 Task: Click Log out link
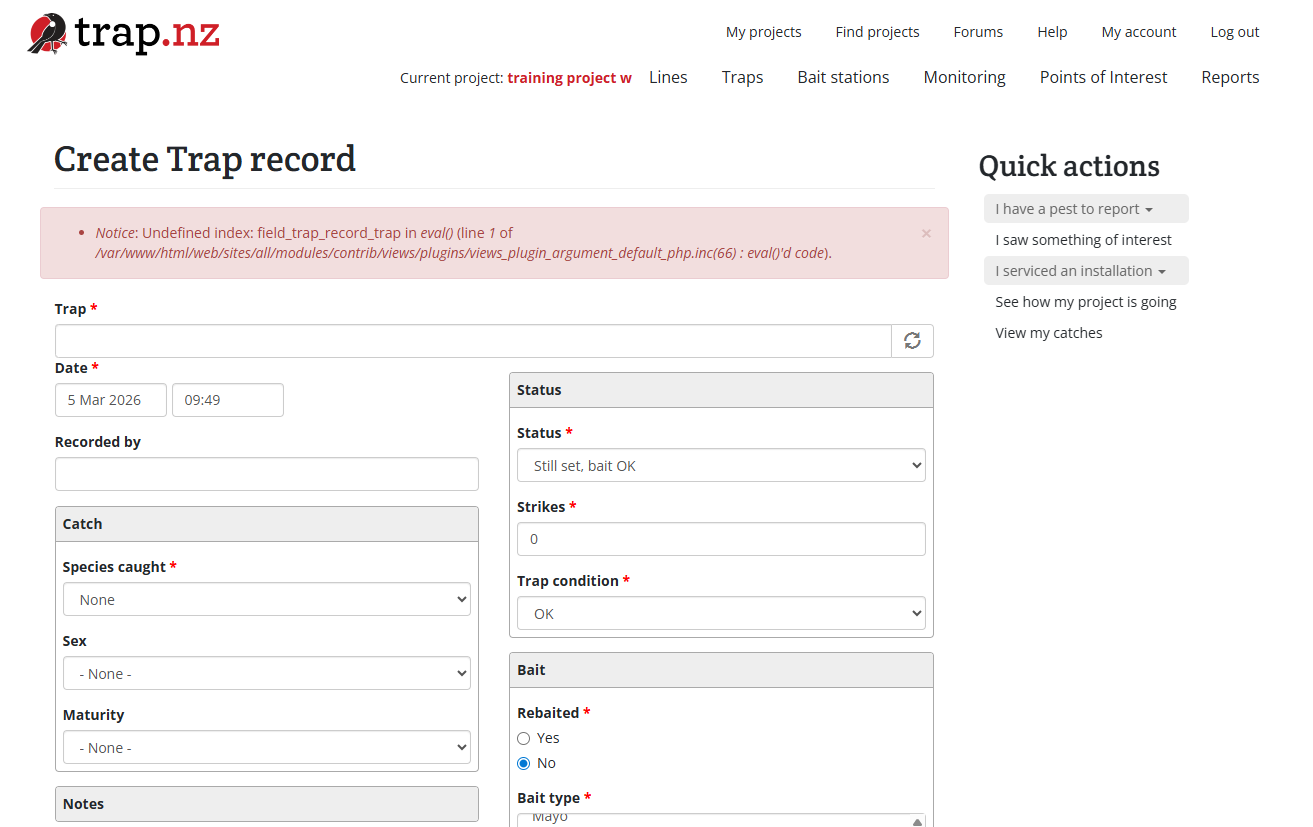[x=1234, y=32]
